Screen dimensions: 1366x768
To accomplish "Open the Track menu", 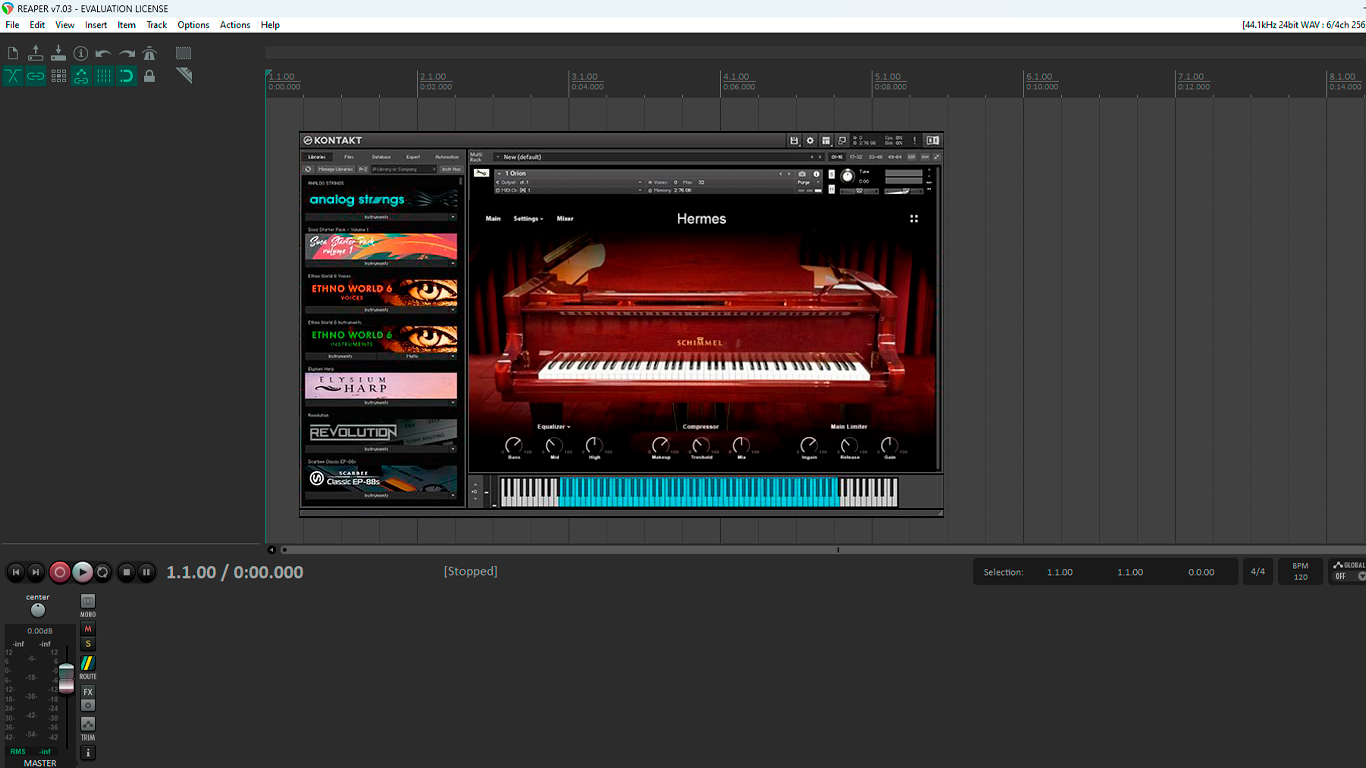I will click(x=157, y=25).
